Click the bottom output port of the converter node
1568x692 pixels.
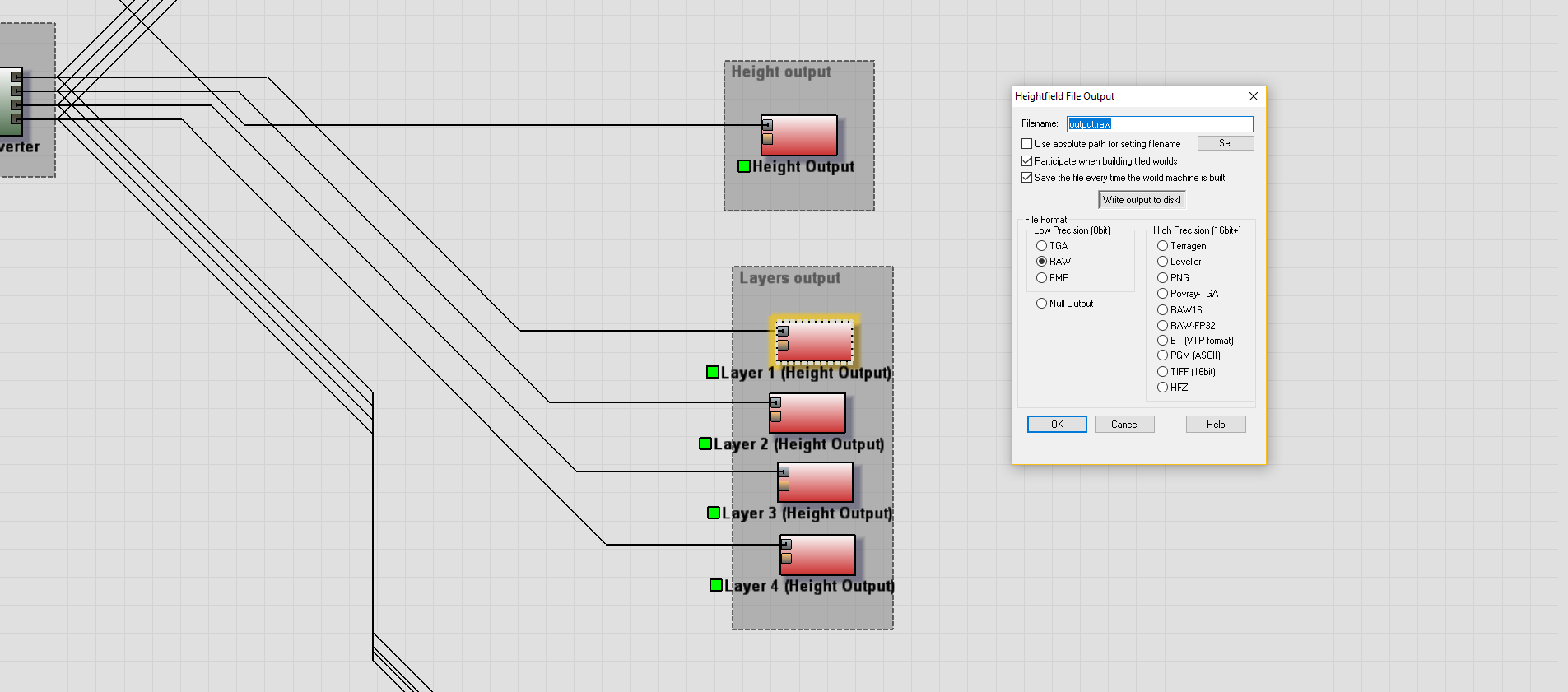pos(16,119)
